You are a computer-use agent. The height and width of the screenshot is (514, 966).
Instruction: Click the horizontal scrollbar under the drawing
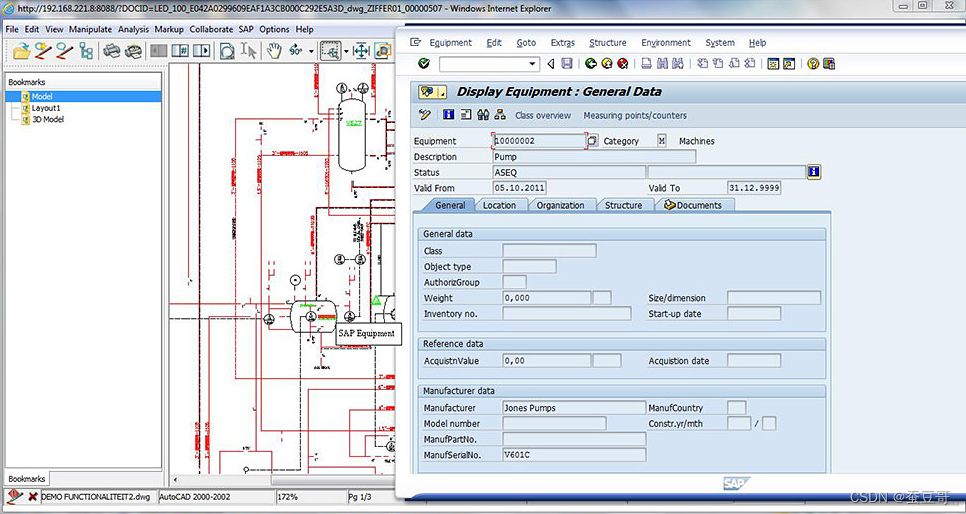tap(282, 479)
